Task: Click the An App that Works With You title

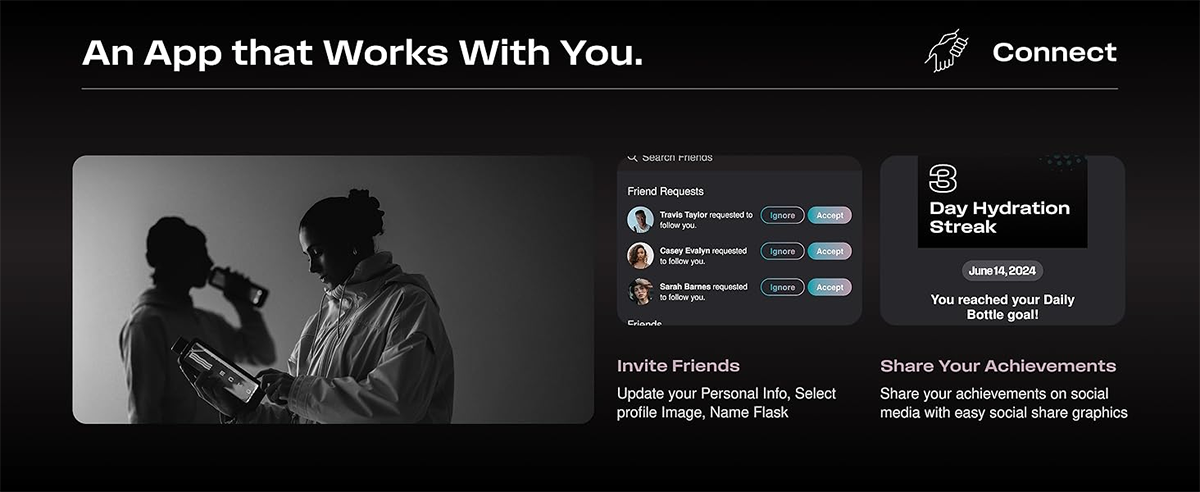Action: pyautogui.click(x=362, y=52)
